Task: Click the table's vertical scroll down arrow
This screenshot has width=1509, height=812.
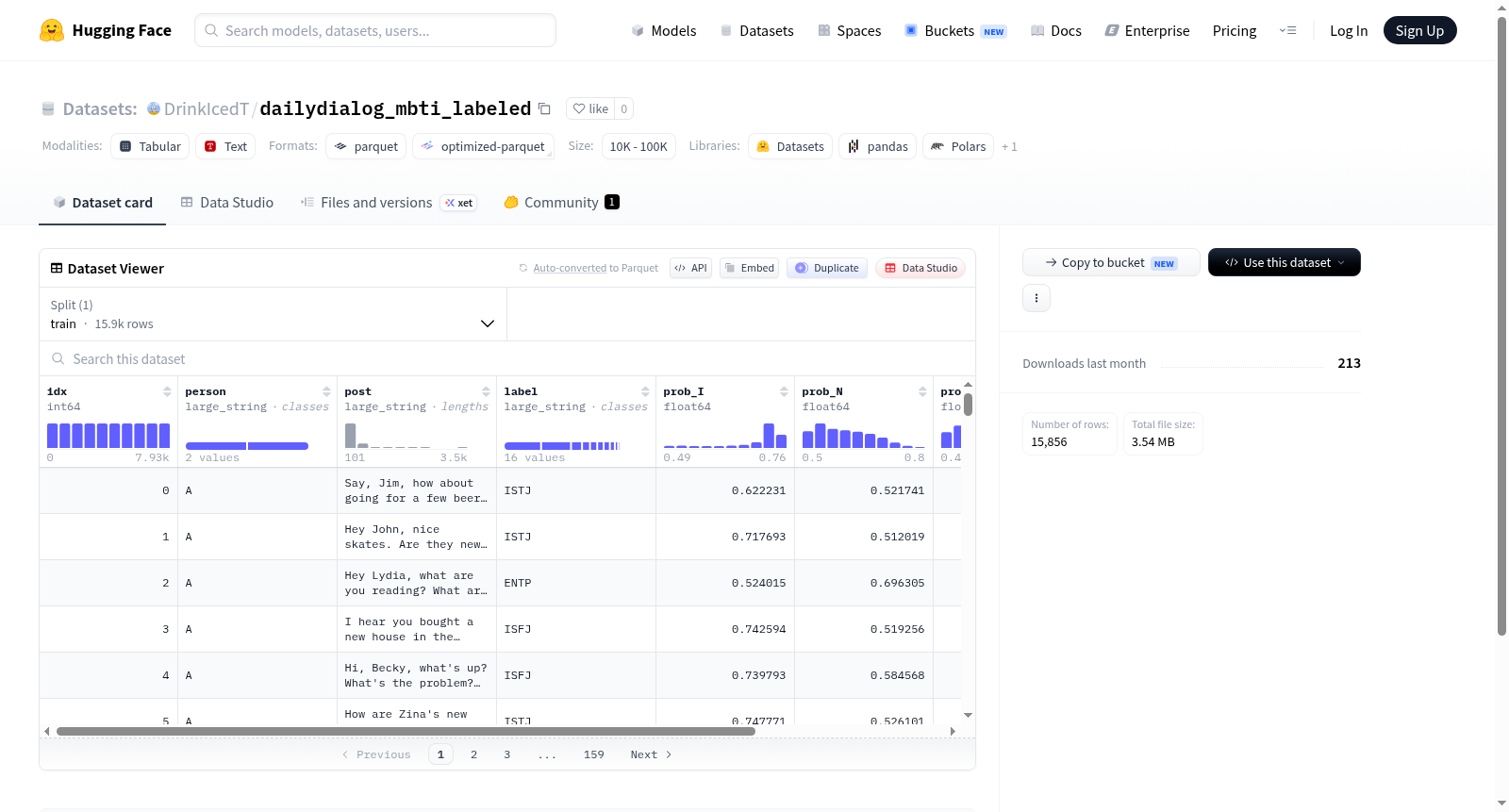Action: click(x=968, y=715)
